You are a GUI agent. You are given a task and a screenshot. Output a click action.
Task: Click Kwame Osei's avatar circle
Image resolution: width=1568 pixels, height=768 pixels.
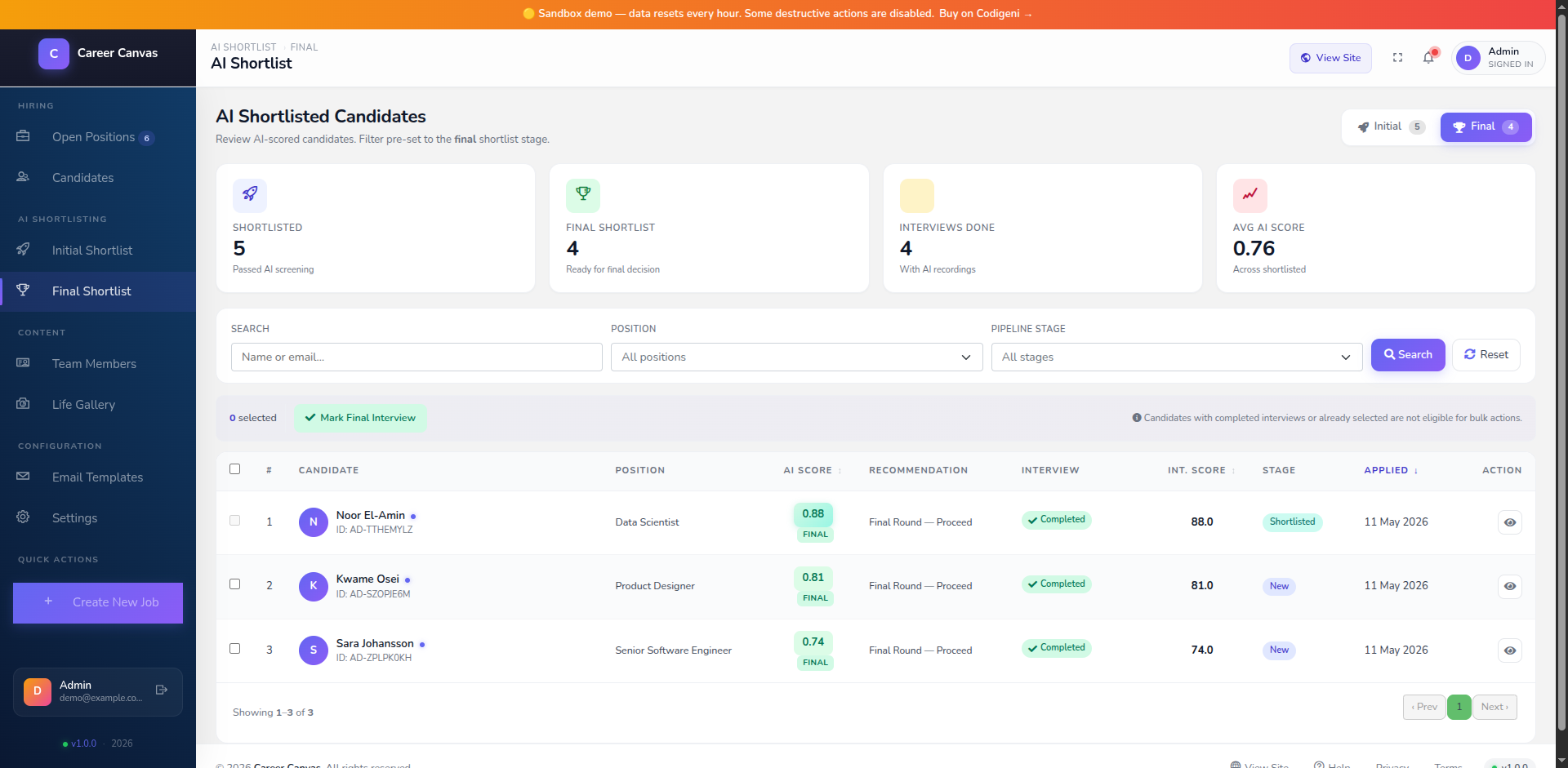[314, 586]
